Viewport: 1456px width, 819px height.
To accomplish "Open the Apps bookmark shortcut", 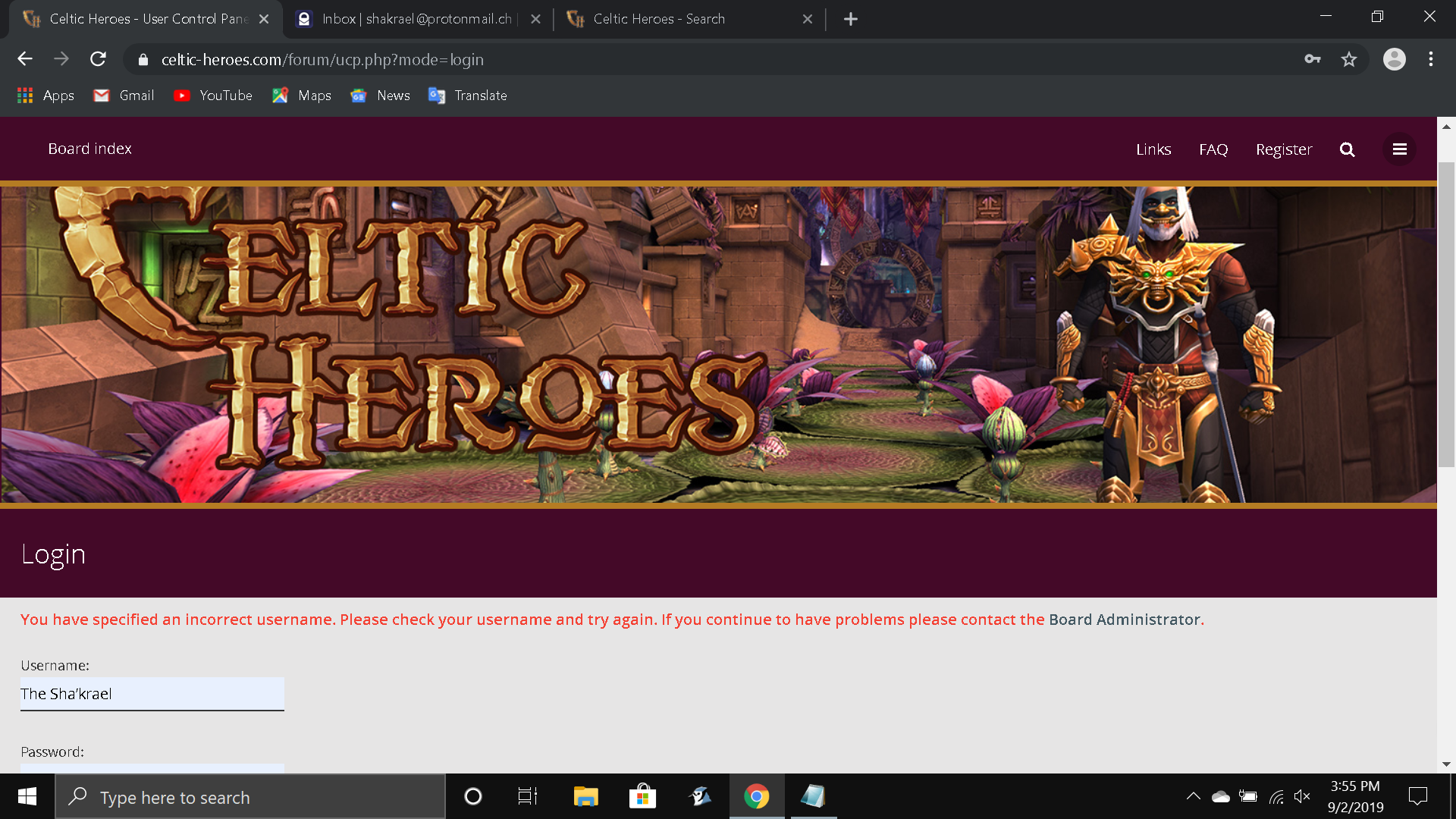I will click(45, 96).
